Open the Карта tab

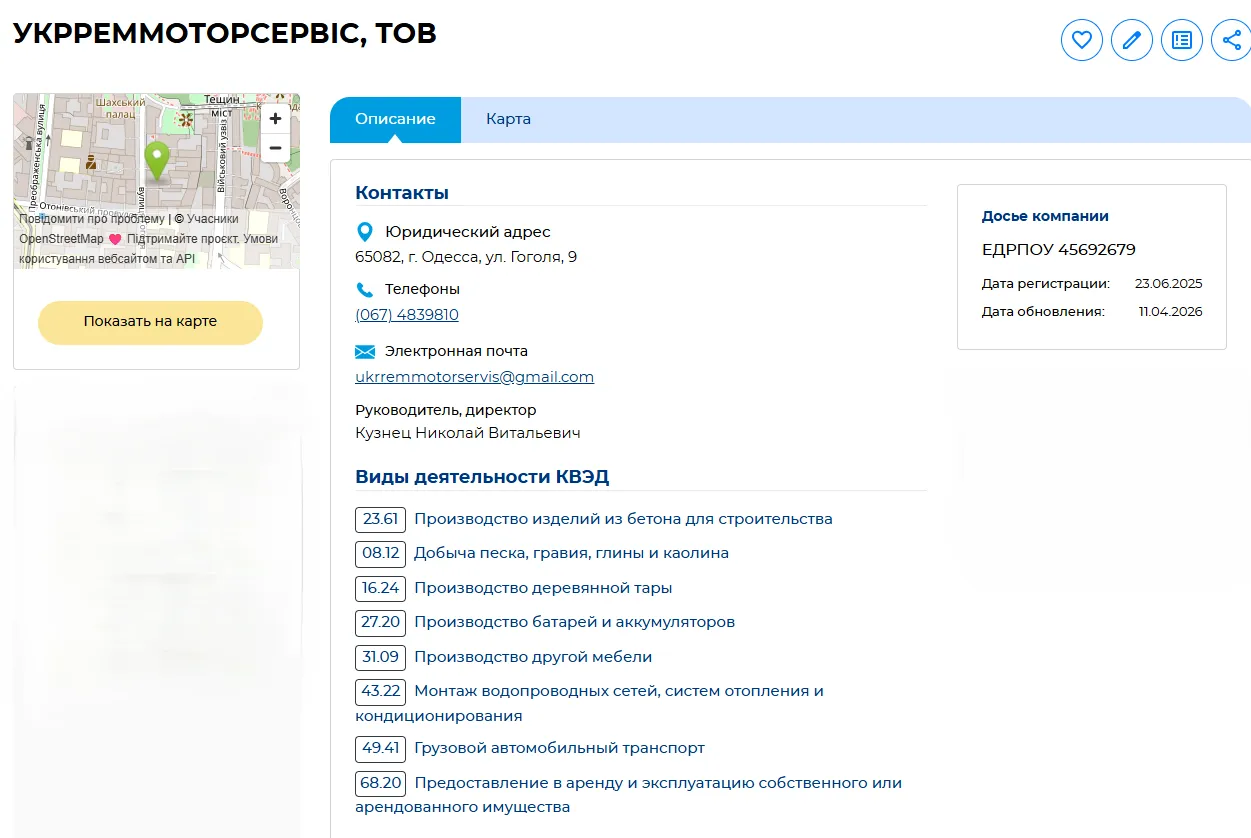point(508,119)
